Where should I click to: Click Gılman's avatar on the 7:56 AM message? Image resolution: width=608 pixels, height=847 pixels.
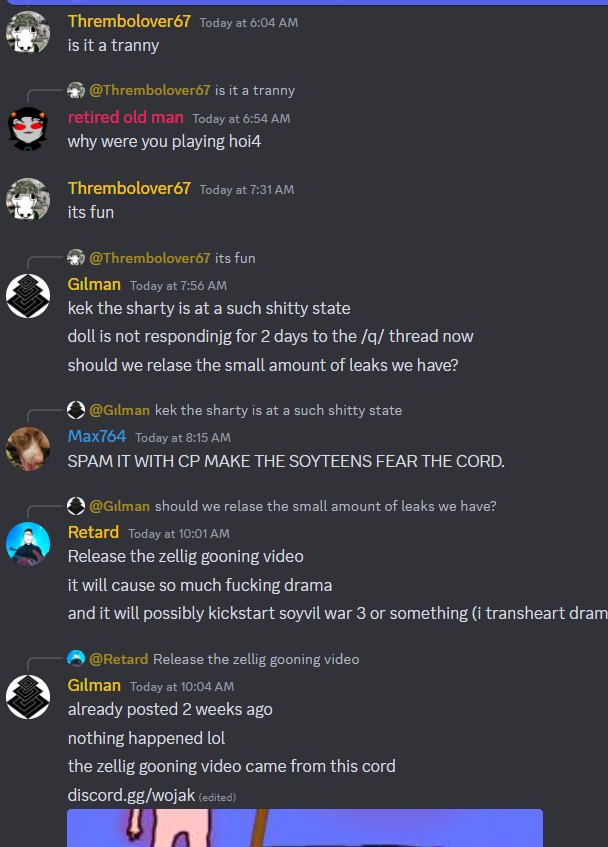28,295
